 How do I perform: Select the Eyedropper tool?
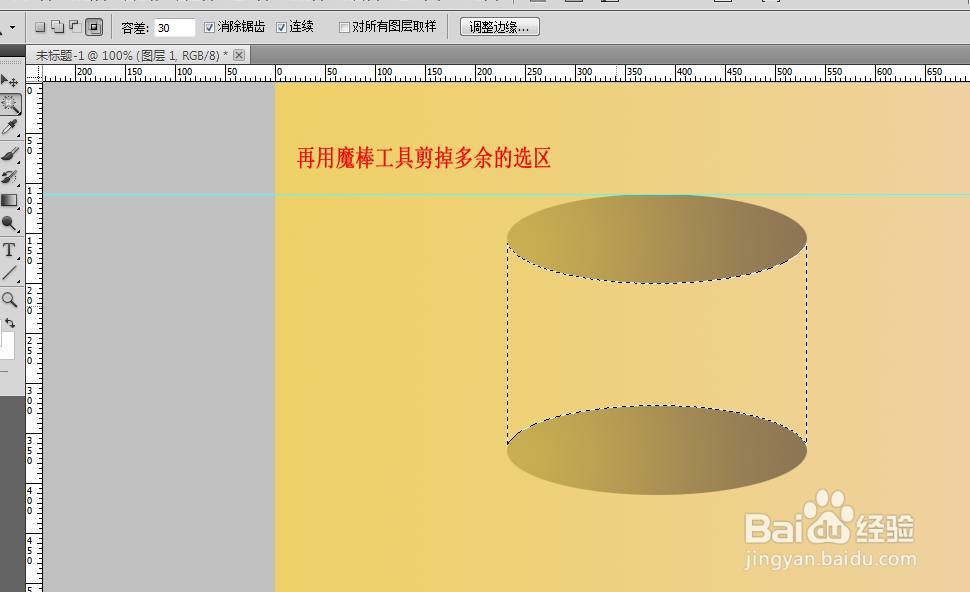tap(12, 127)
